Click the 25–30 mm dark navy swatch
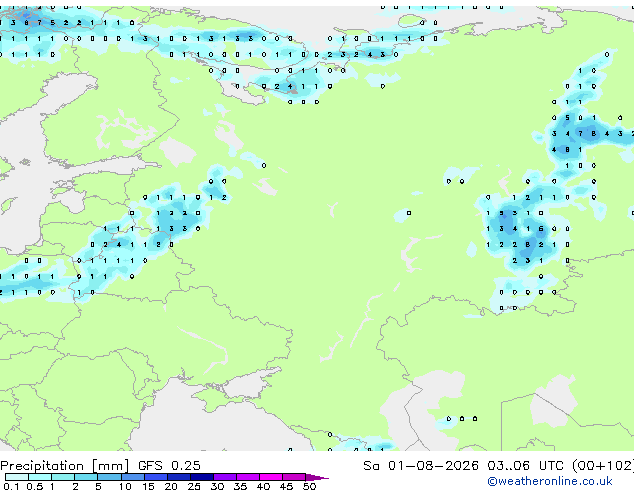This screenshot has height=490, width=634. [201, 477]
